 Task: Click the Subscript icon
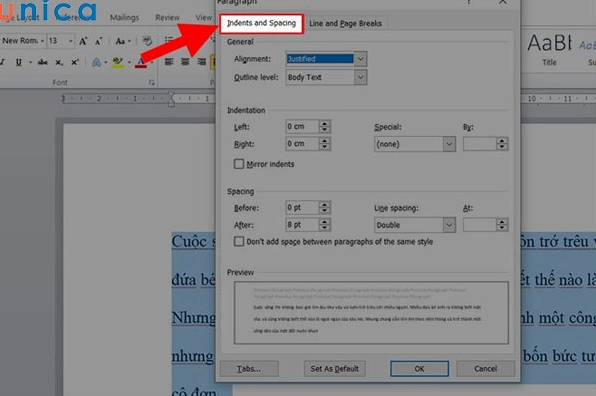59,62
